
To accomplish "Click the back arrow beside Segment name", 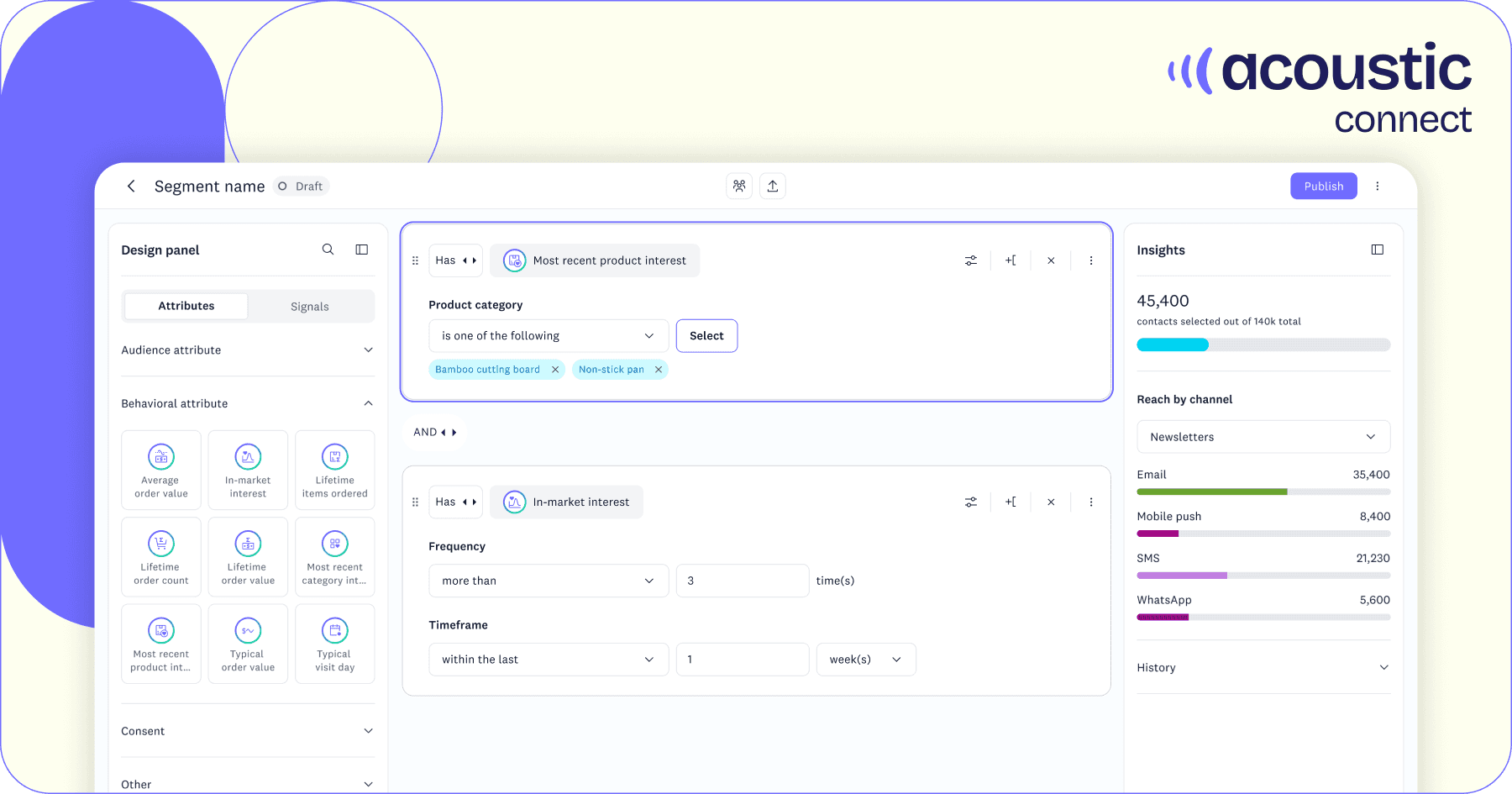I will (x=131, y=187).
